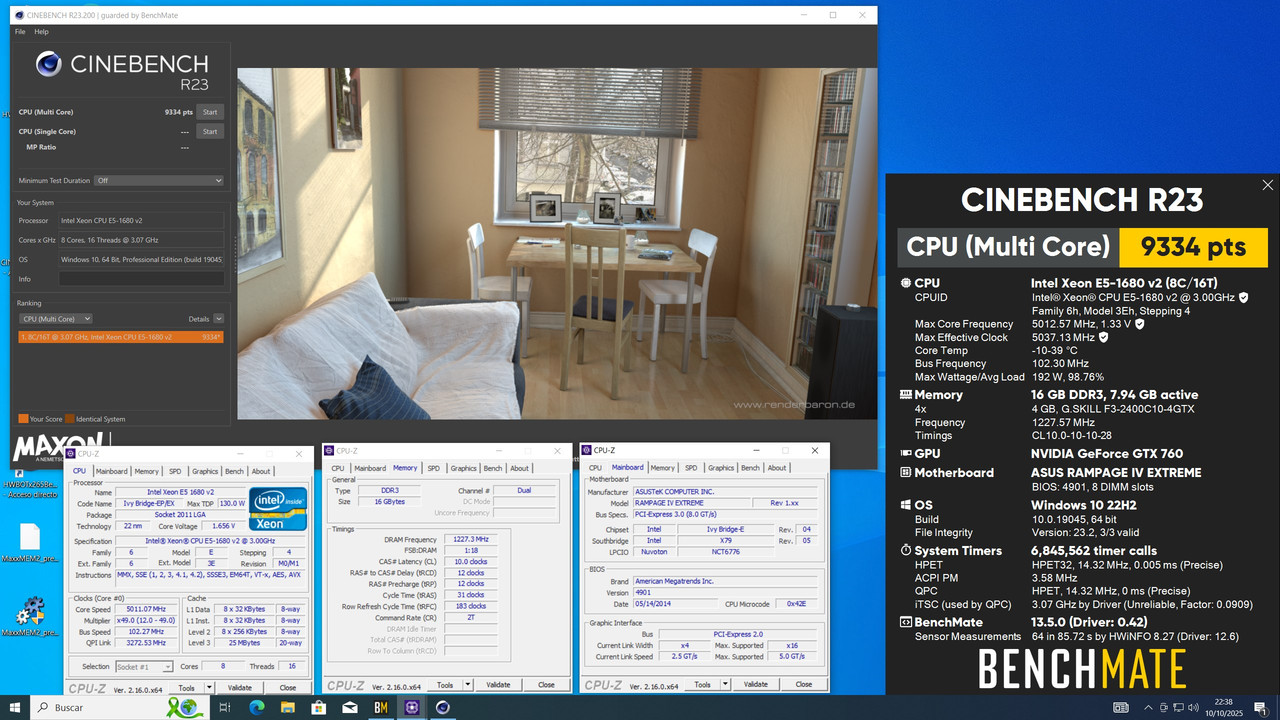Image resolution: width=1280 pixels, height=720 pixels.
Task: Open About tab in the Mainboard CPU-Z window
Action: [x=777, y=467]
